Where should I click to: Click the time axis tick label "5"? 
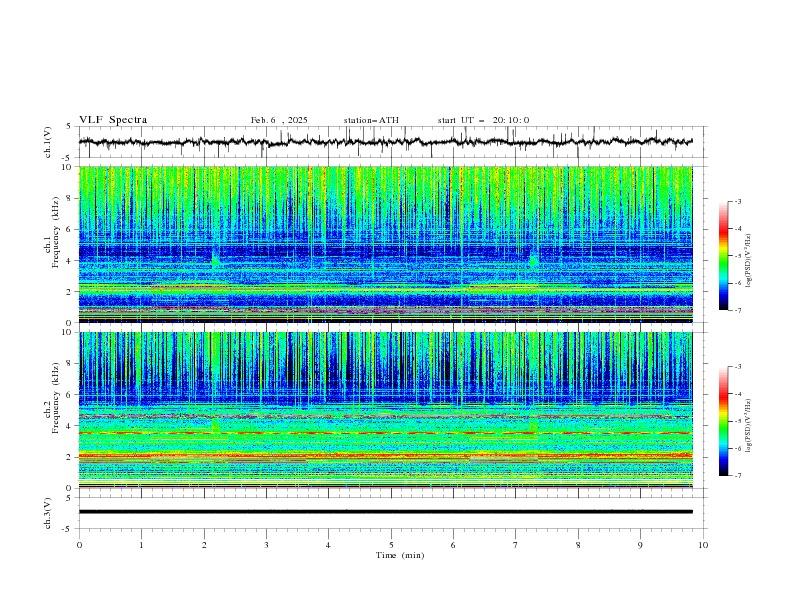click(x=391, y=545)
